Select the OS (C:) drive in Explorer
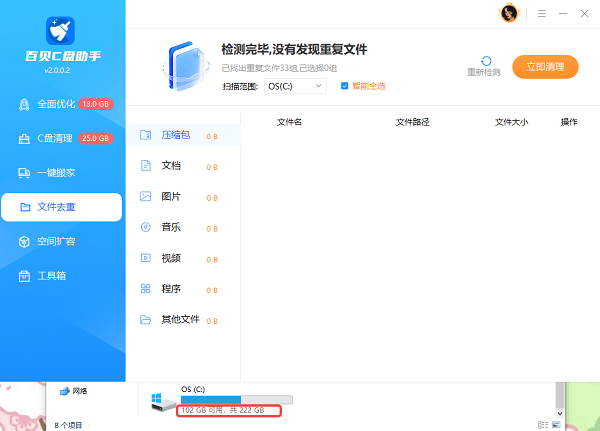 (x=222, y=400)
